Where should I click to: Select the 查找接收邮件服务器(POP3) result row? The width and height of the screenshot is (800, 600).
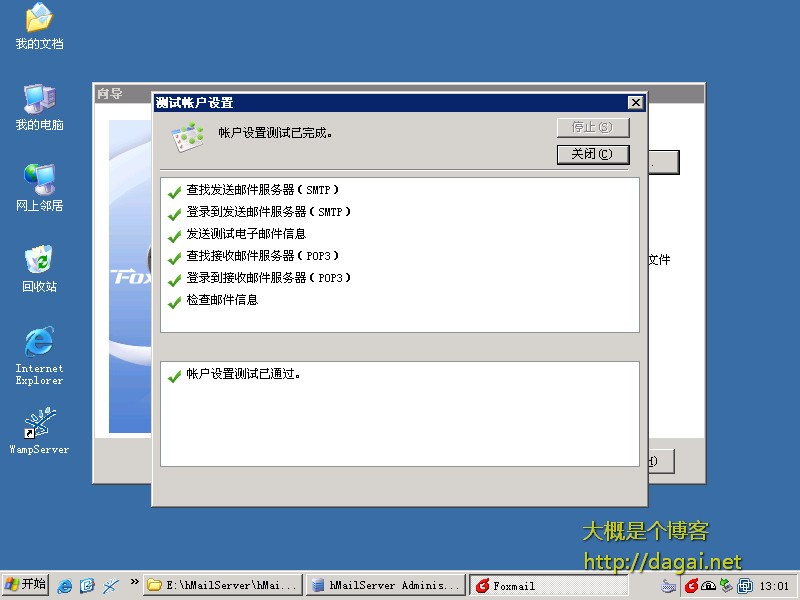coord(270,256)
